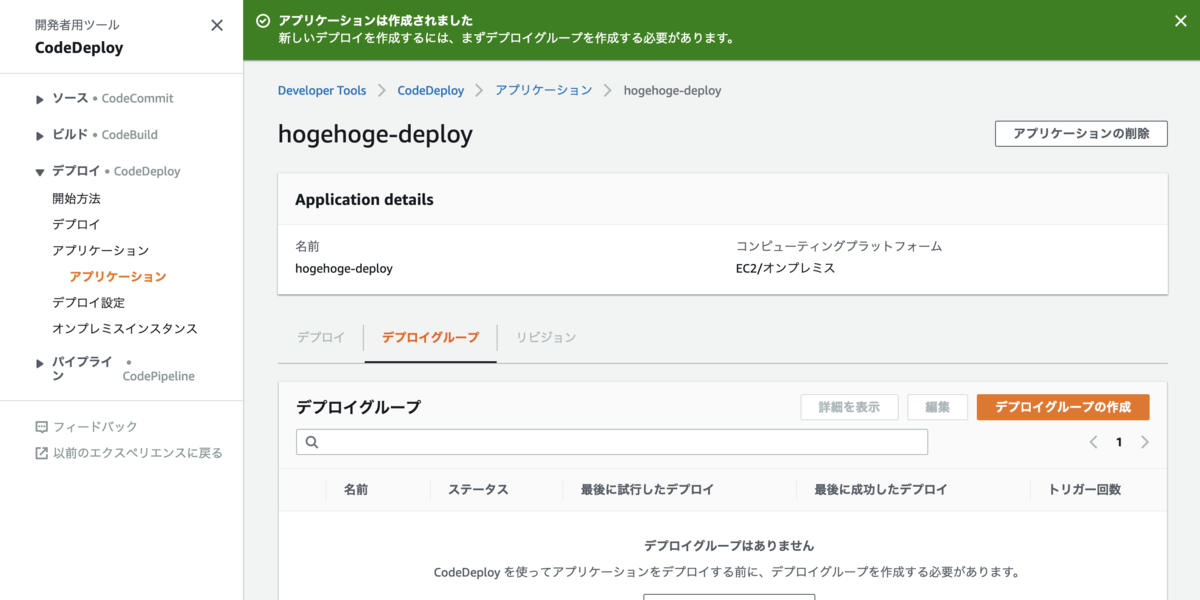Select page number 1 in pagination
This screenshot has width=1200, height=600.
coord(1119,442)
